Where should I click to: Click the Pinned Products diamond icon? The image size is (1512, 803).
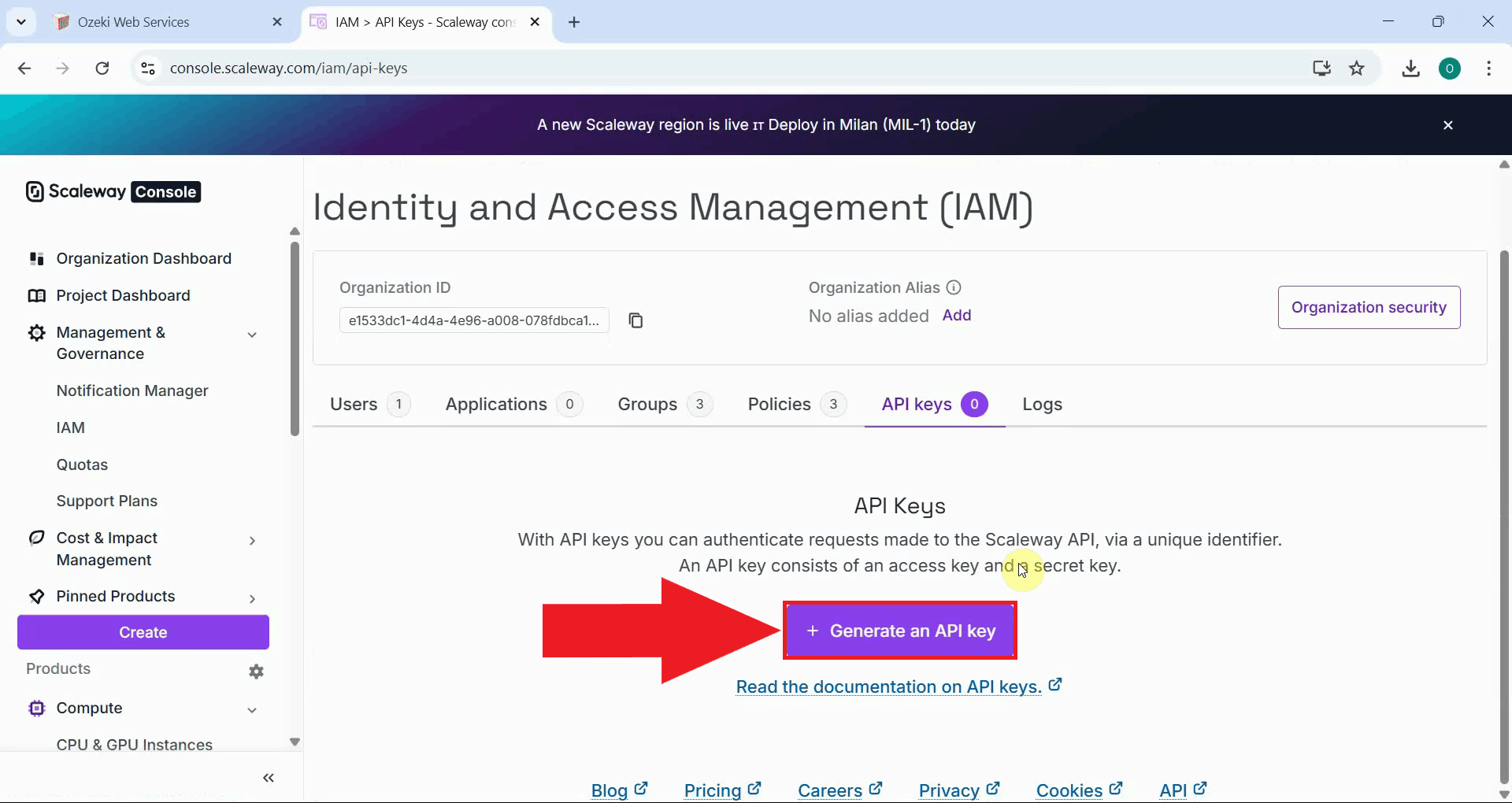(35, 596)
